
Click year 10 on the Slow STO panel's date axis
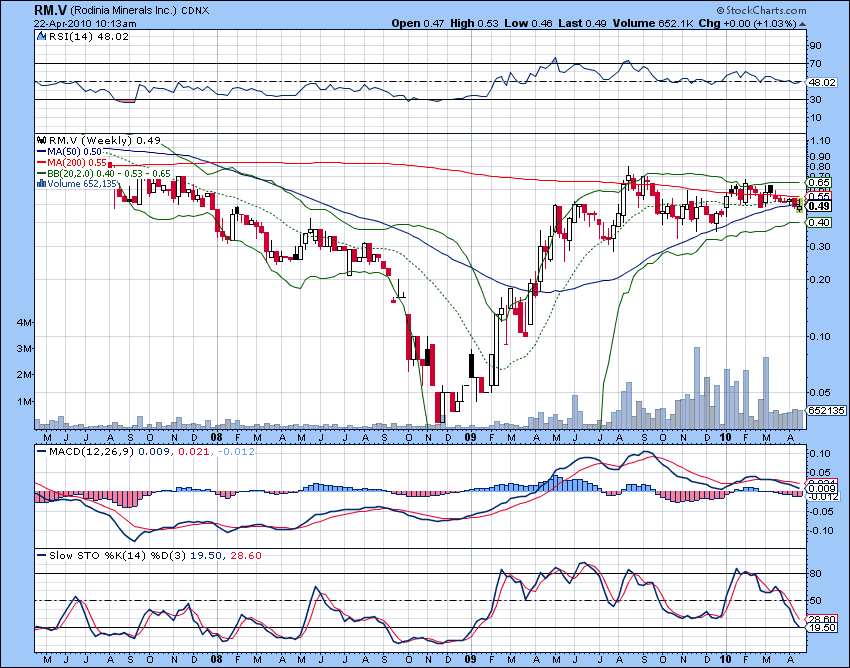point(725,659)
